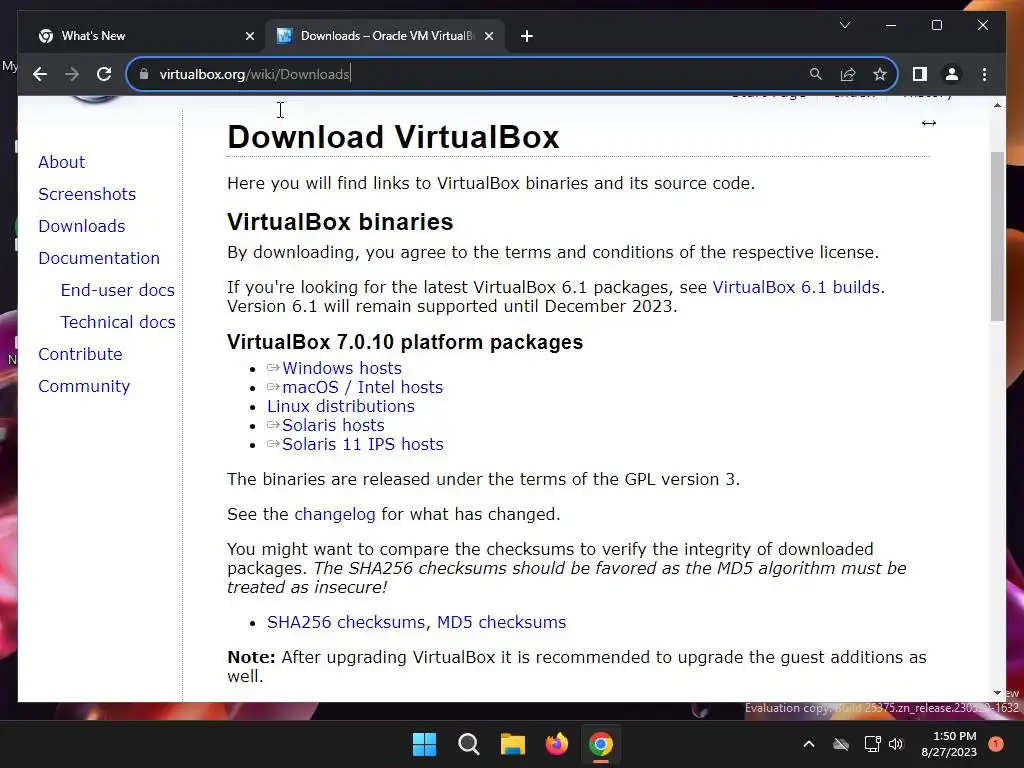
Task: Follow the VirtualBox 6.1 builds link
Action: 796,287
